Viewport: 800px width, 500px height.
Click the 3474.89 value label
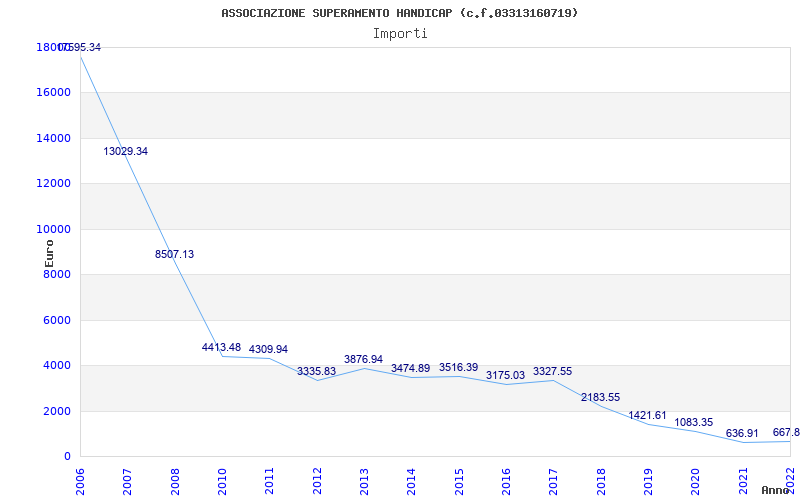[x=410, y=369]
